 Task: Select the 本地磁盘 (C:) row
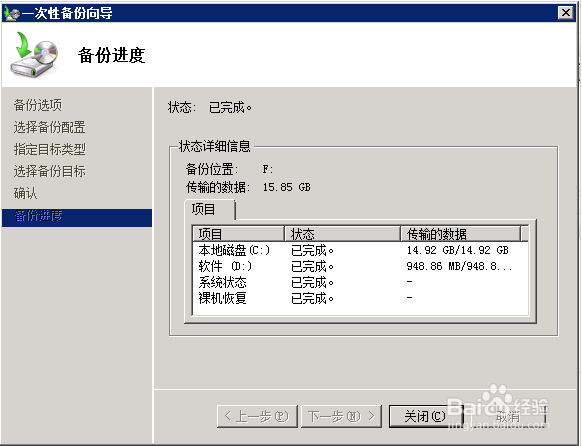360,250
